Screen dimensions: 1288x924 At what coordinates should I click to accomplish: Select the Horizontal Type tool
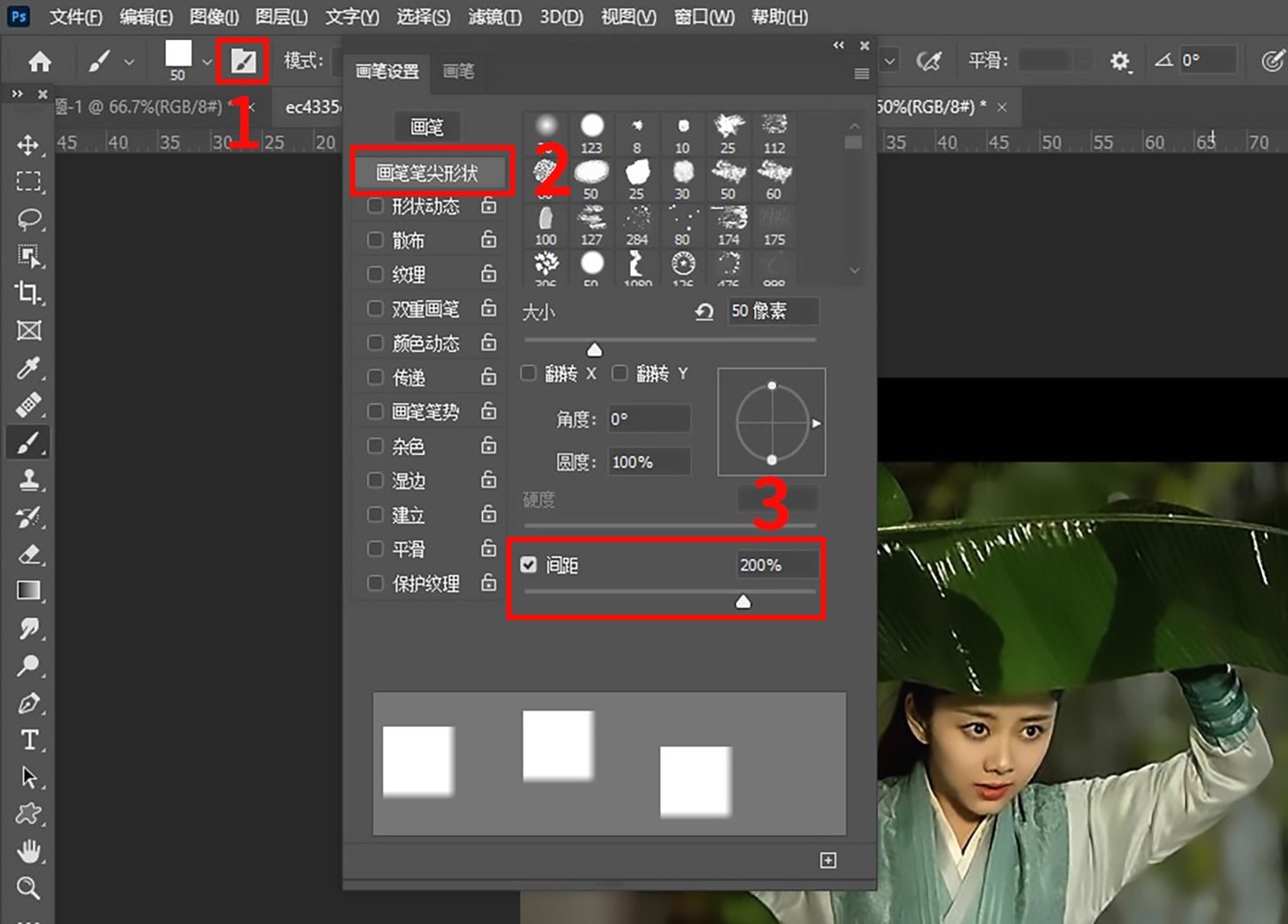coord(29,739)
